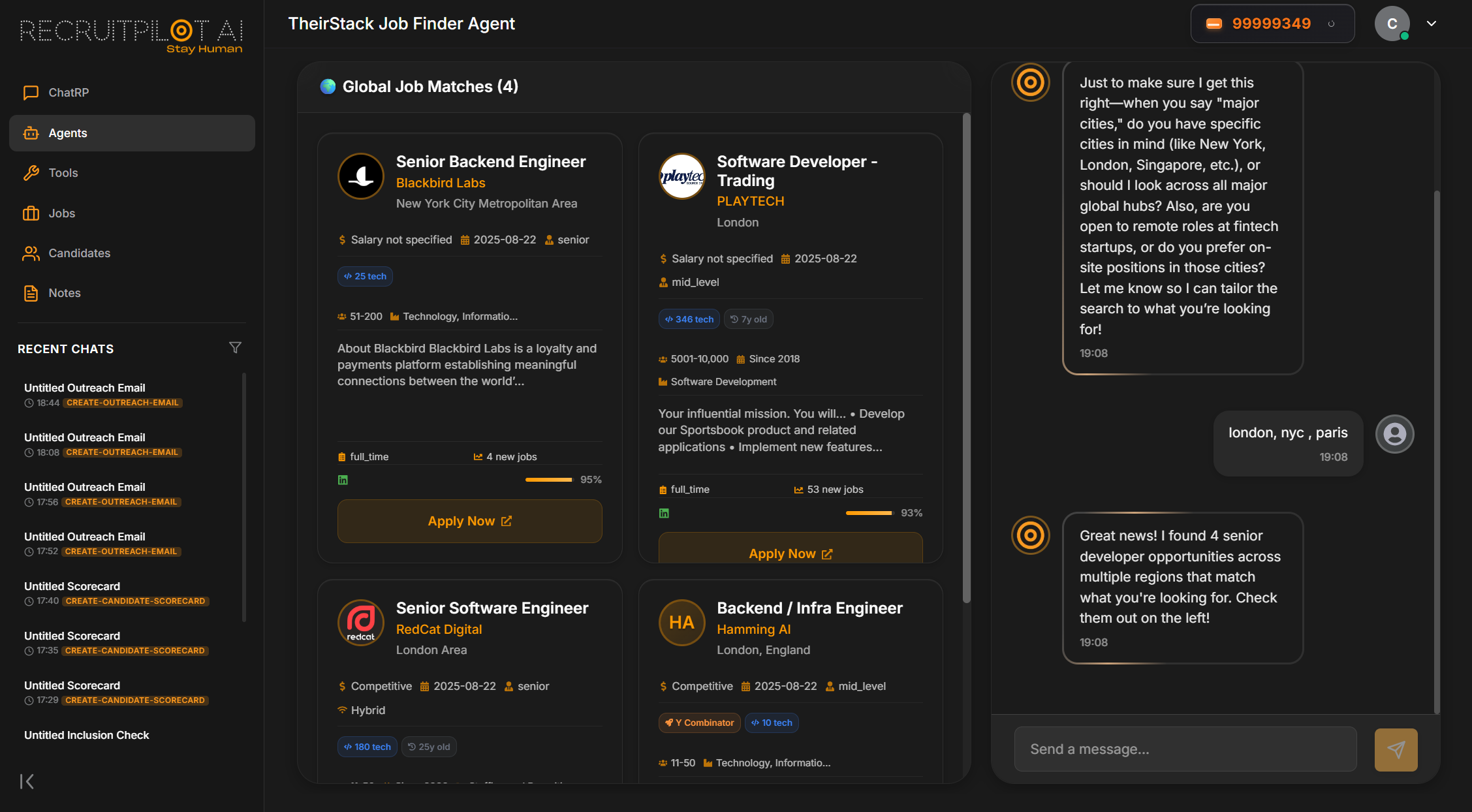Click Backend / Infra Engineer job title
The height and width of the screenshot is (812, 1472).
point(809,608)
